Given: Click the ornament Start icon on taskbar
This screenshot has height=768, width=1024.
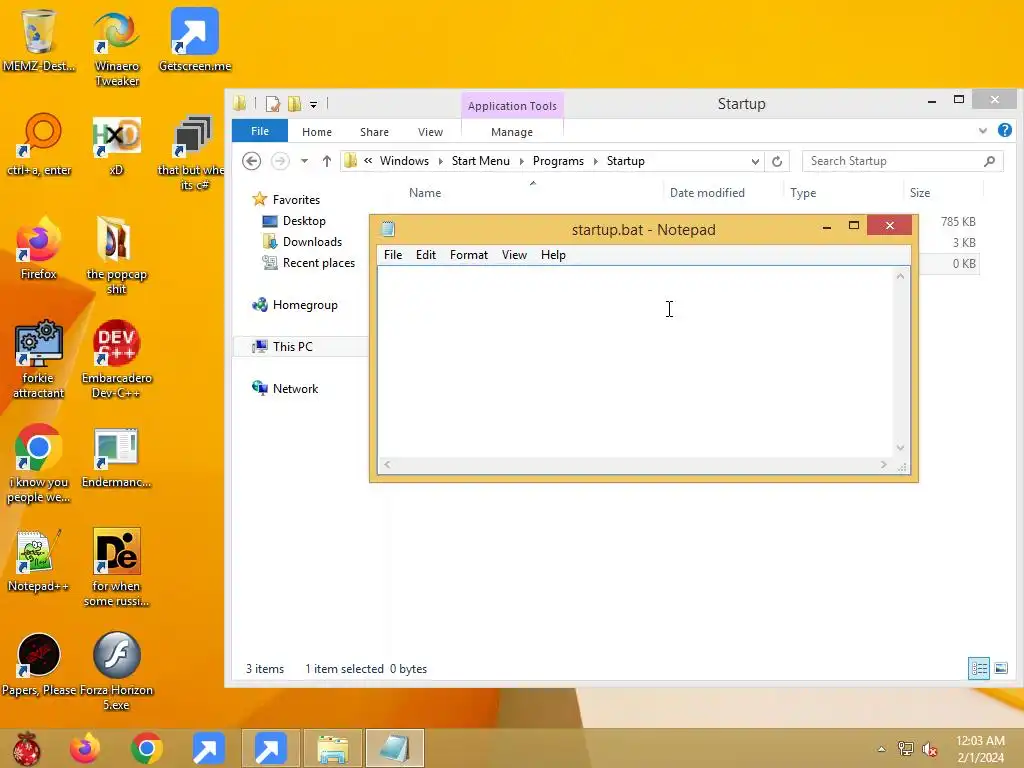Looking at the screenshot, I should click(26, 748).
